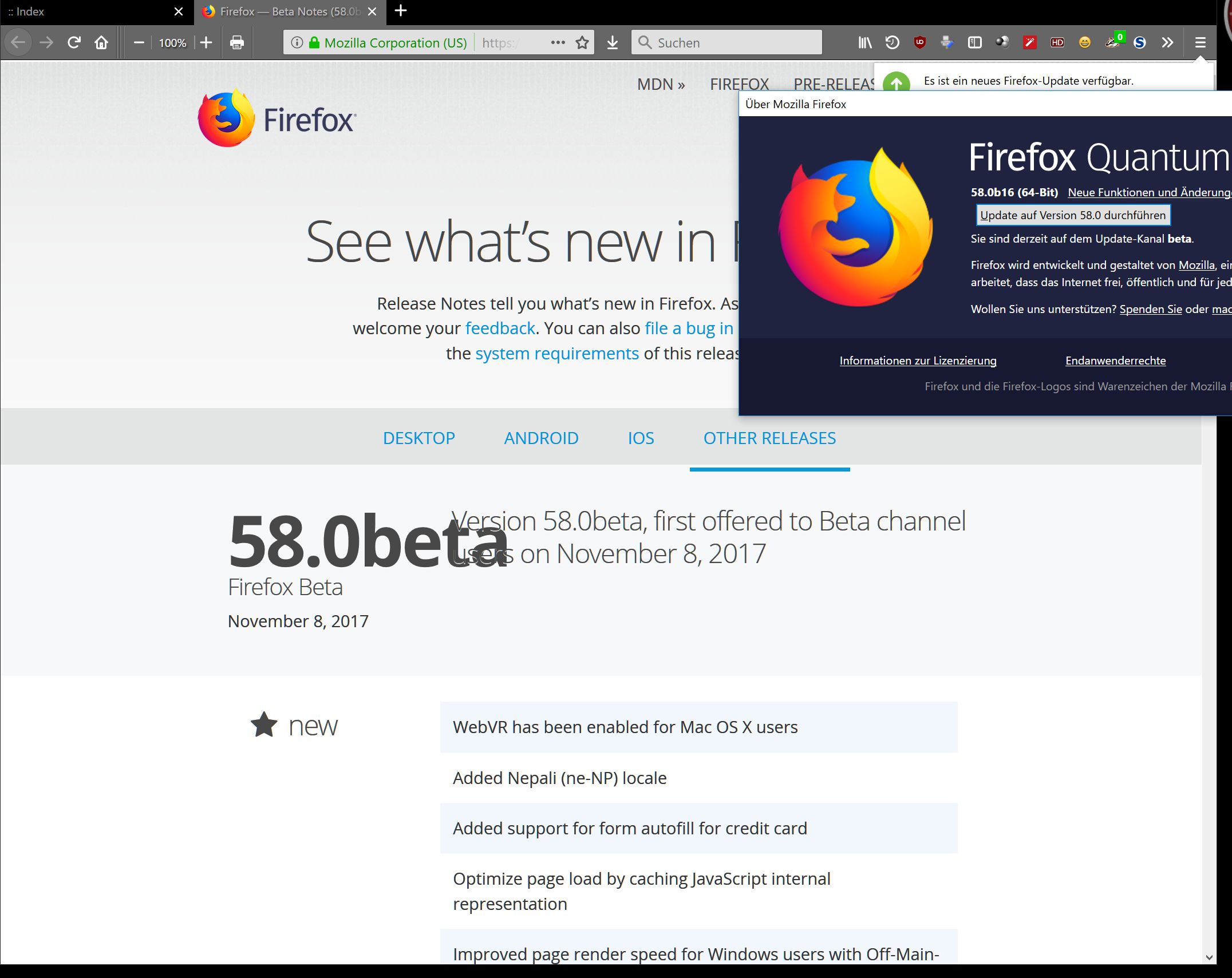The width and height of the screenshot is (1232, 978).
Task: Close the Index tab
Action: click(179, 11)
